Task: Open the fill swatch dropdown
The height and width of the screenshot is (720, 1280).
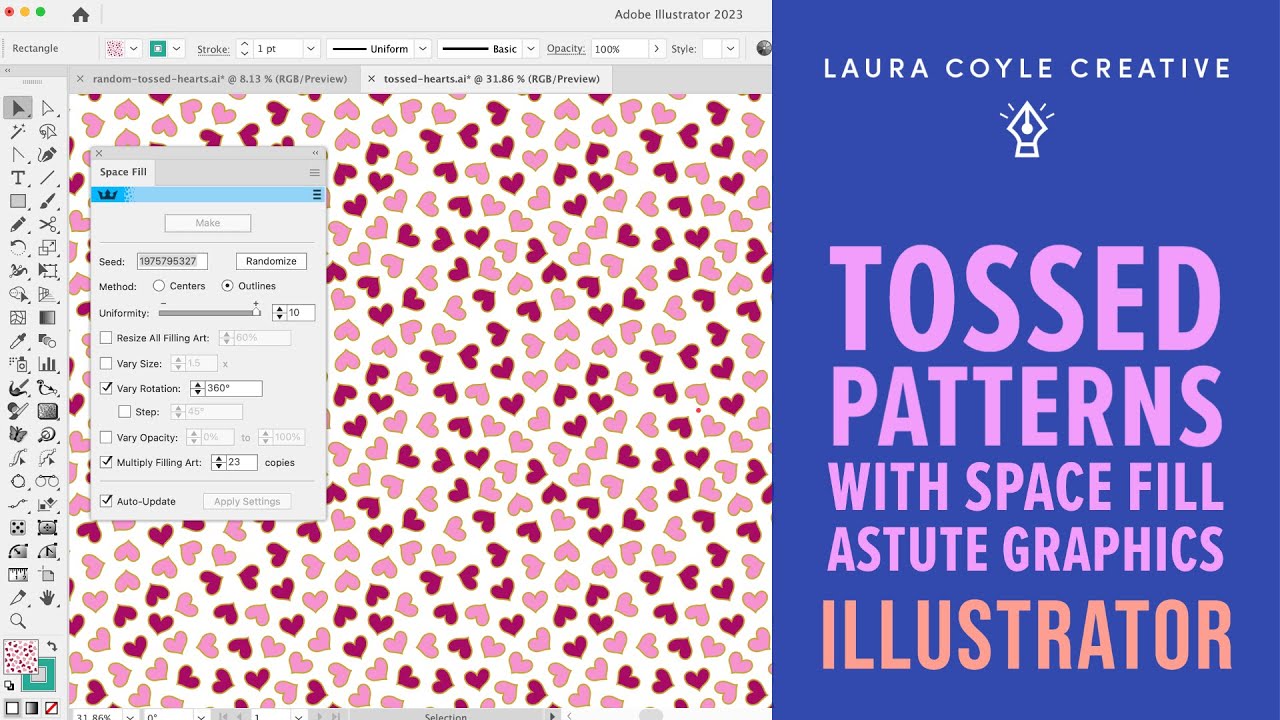Action: coord(133,48)
